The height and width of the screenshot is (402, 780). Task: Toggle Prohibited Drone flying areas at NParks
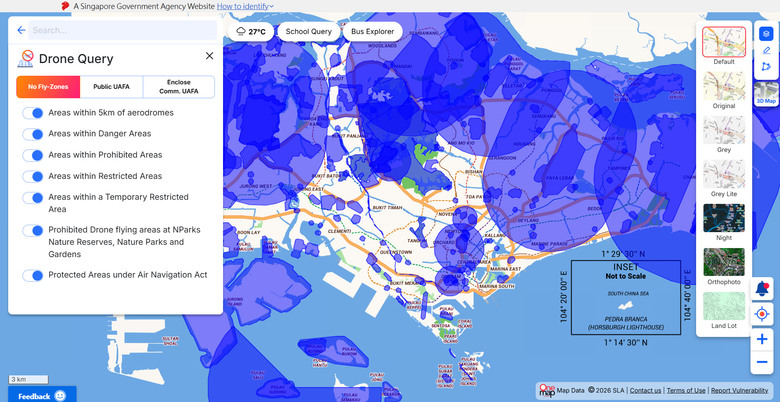tap(33, 230)
